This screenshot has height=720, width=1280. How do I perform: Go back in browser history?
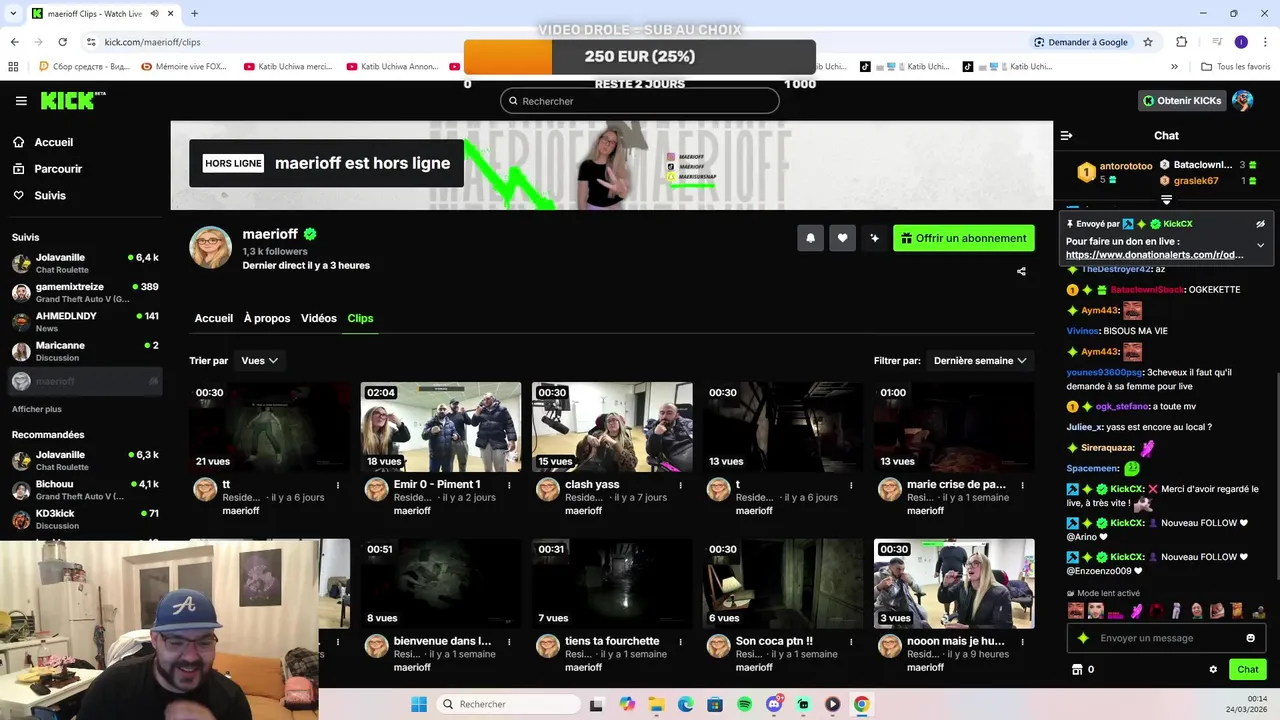pos(14,42)
